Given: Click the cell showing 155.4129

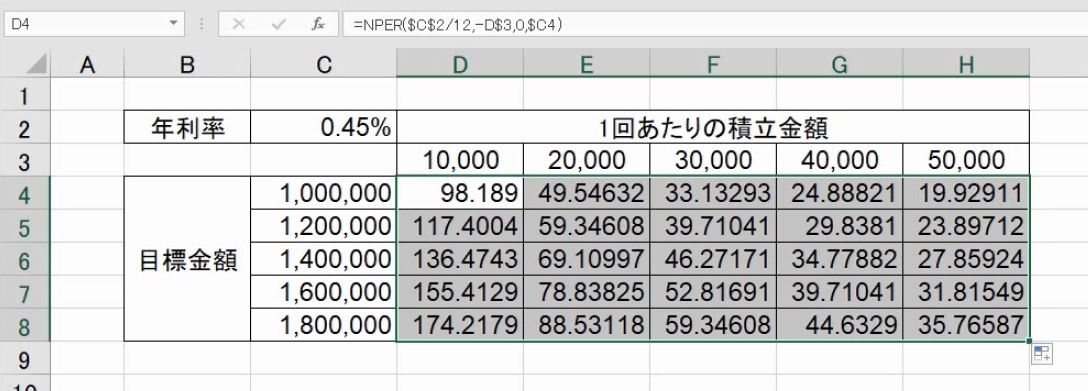Looking at the screenshot, I should [460, 292].
